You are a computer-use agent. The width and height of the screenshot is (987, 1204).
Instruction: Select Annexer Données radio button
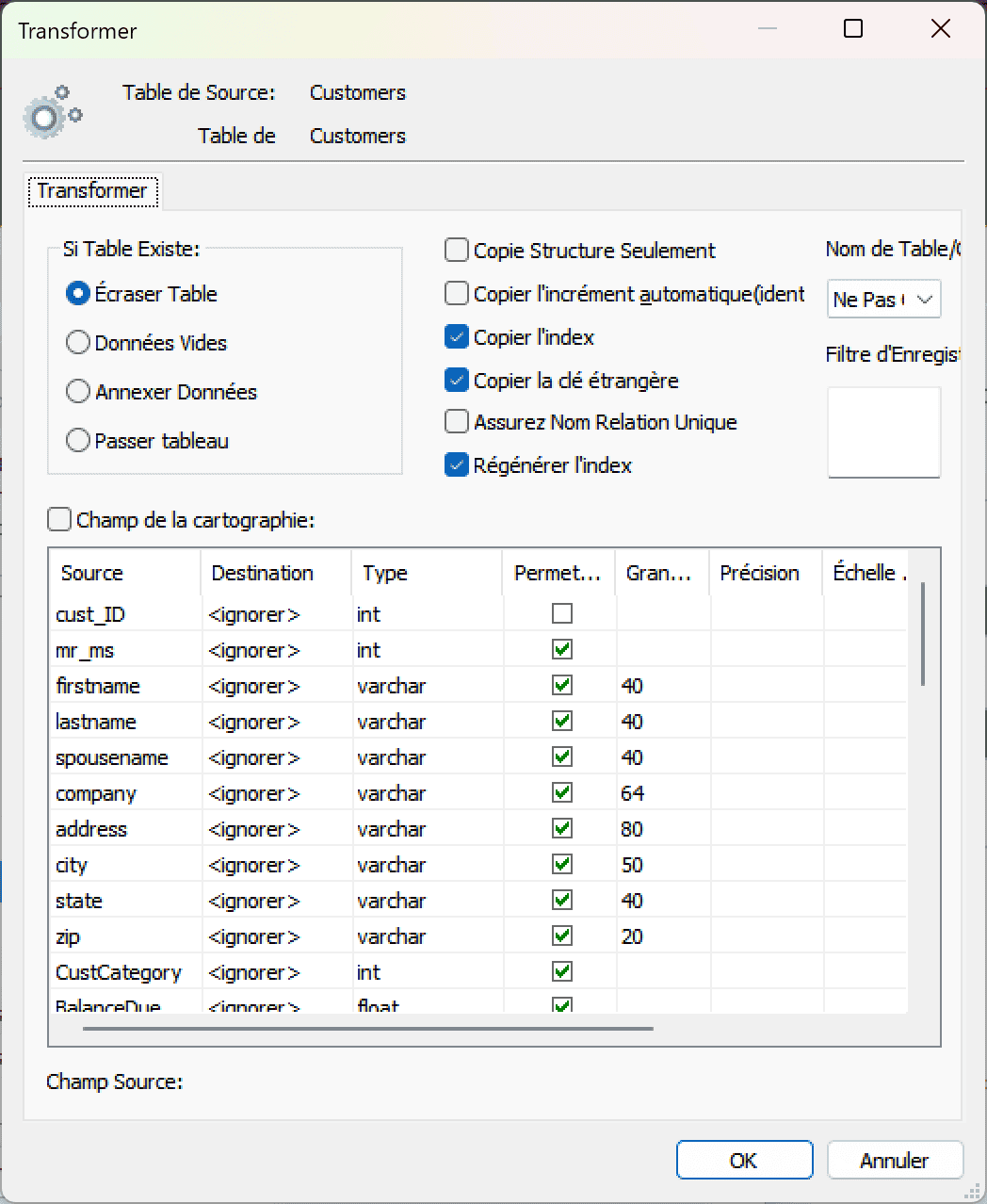coord(78,392)
